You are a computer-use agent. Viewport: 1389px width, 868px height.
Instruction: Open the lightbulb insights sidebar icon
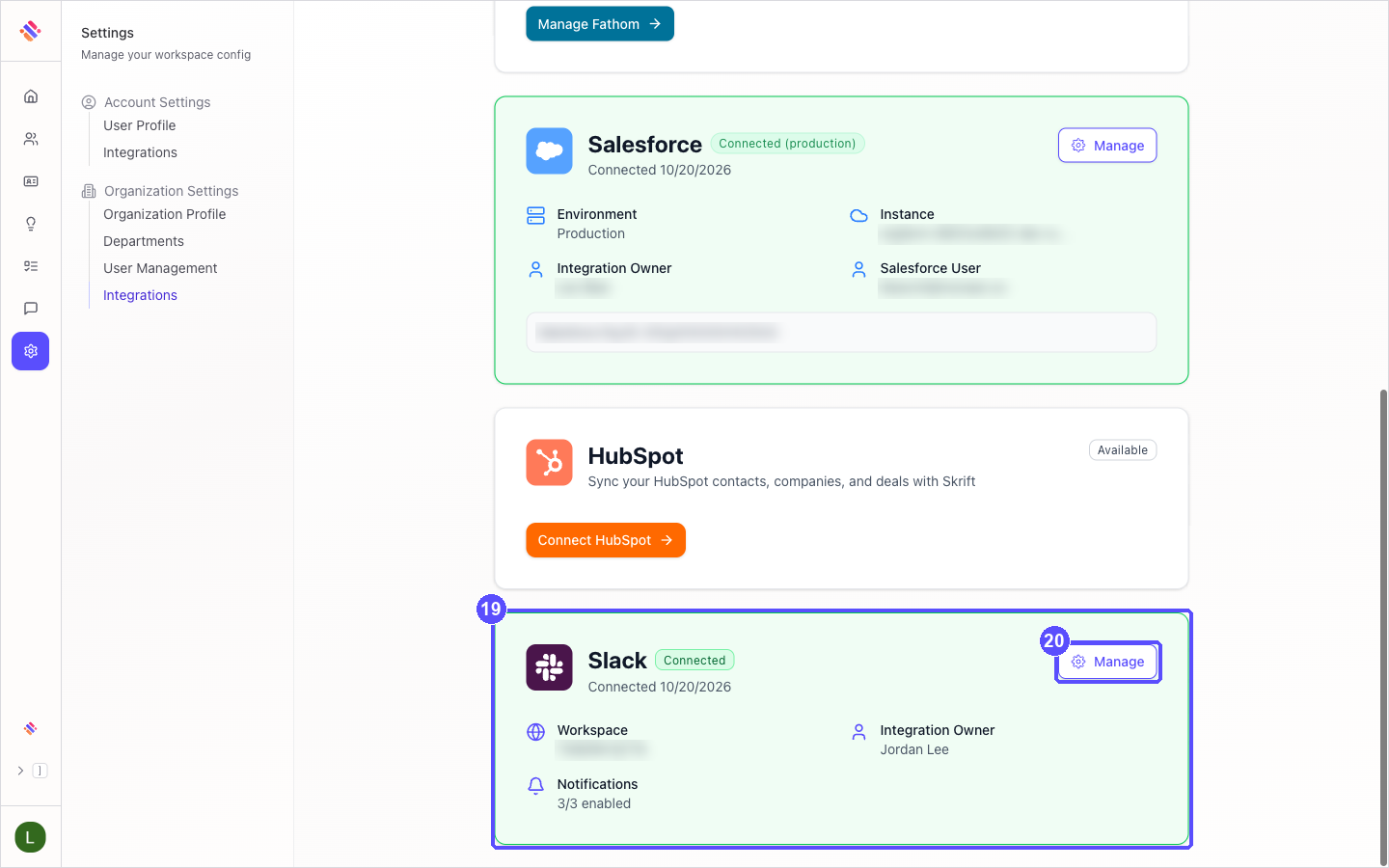point(31,224)
